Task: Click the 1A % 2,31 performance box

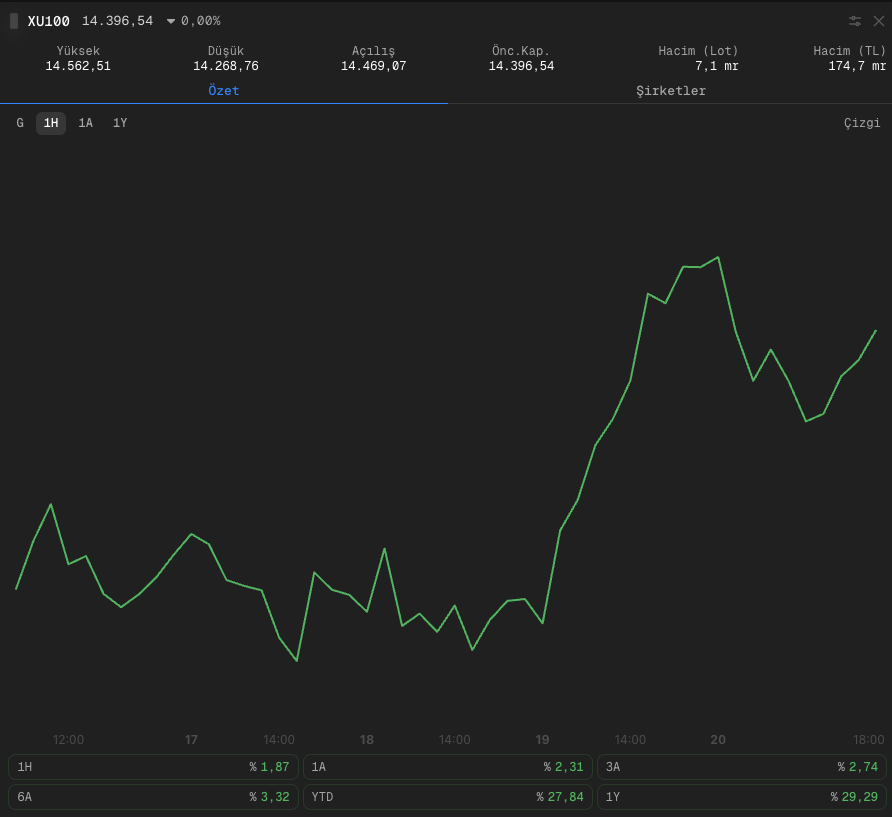Action: (448, 767)
